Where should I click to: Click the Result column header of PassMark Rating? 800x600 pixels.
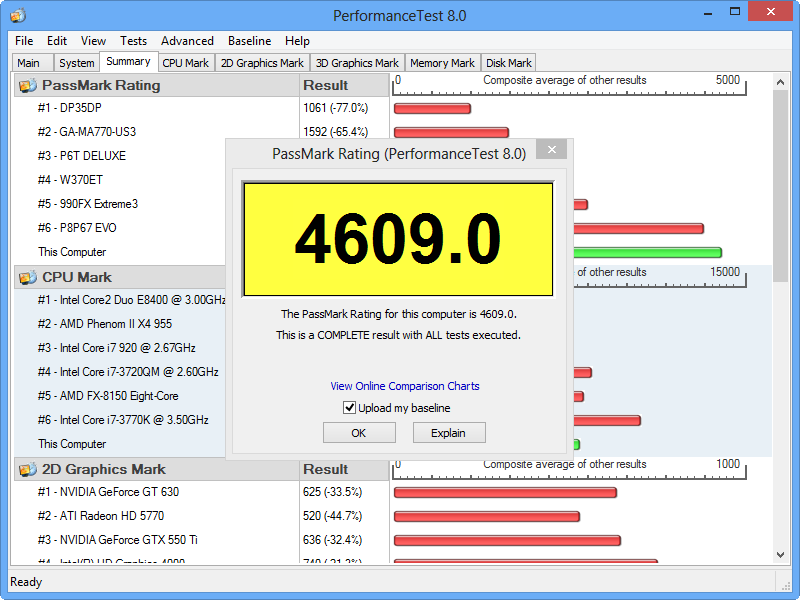(344, 85)
